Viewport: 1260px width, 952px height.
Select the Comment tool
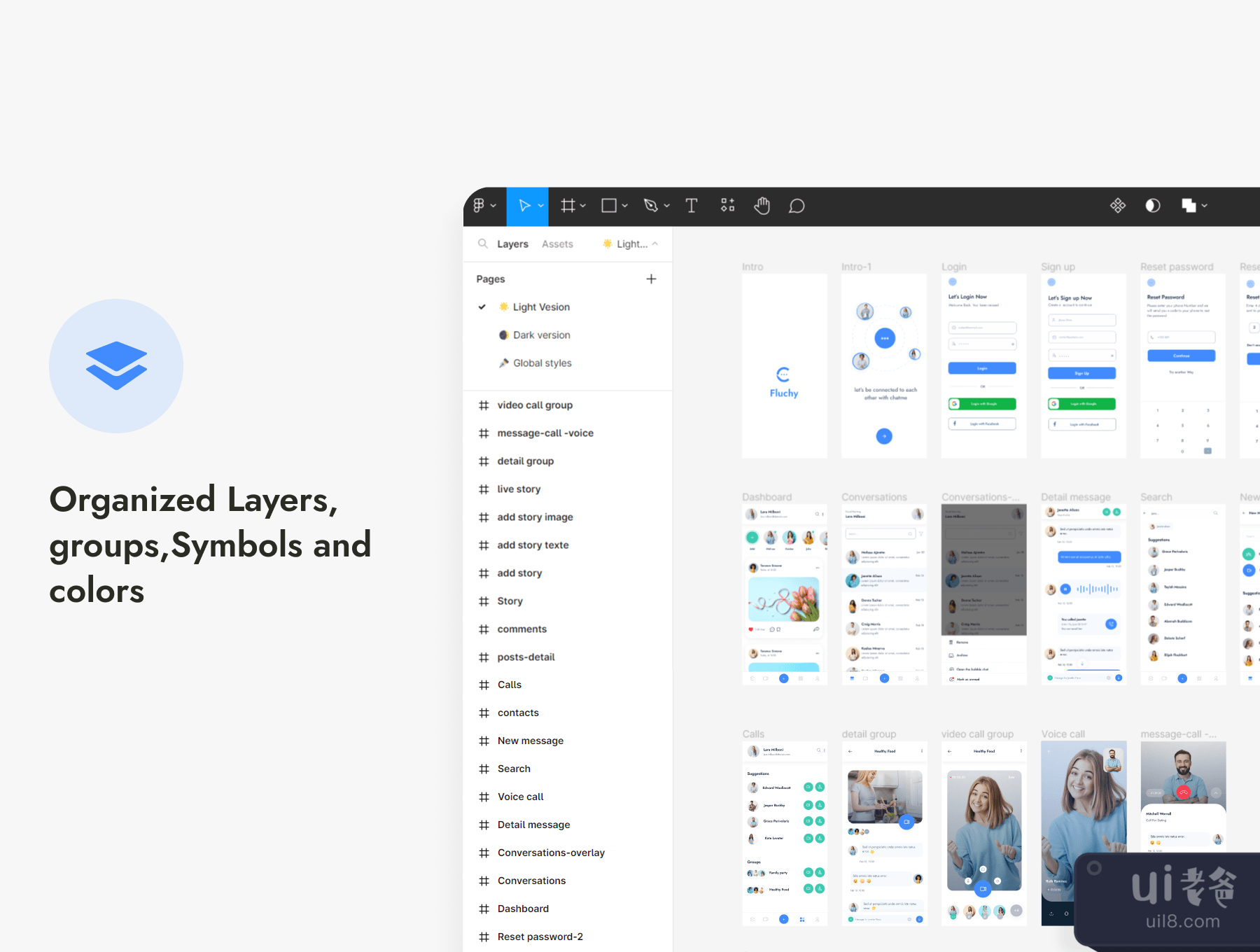point(796,206)
